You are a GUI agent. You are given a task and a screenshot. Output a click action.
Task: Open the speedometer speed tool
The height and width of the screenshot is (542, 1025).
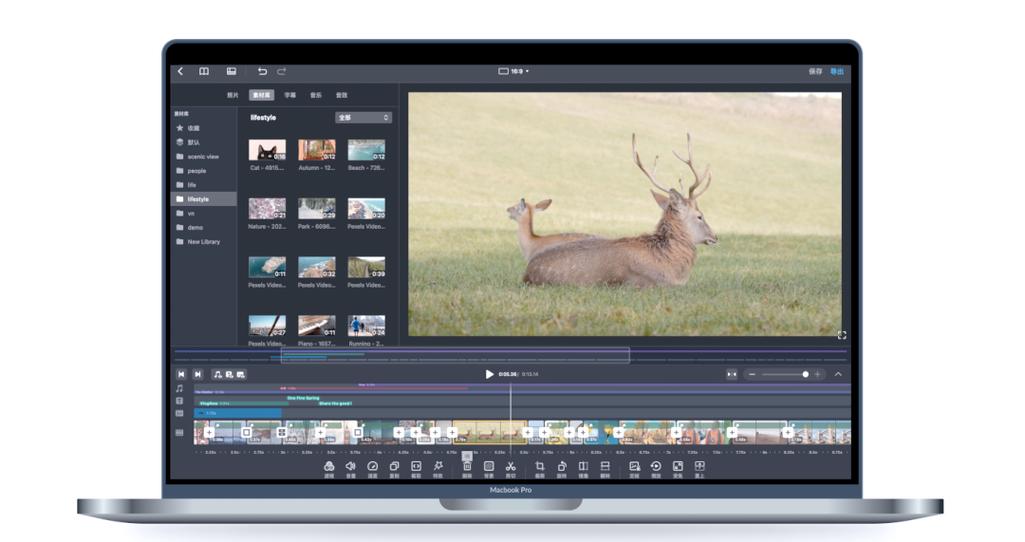[373, 466]
